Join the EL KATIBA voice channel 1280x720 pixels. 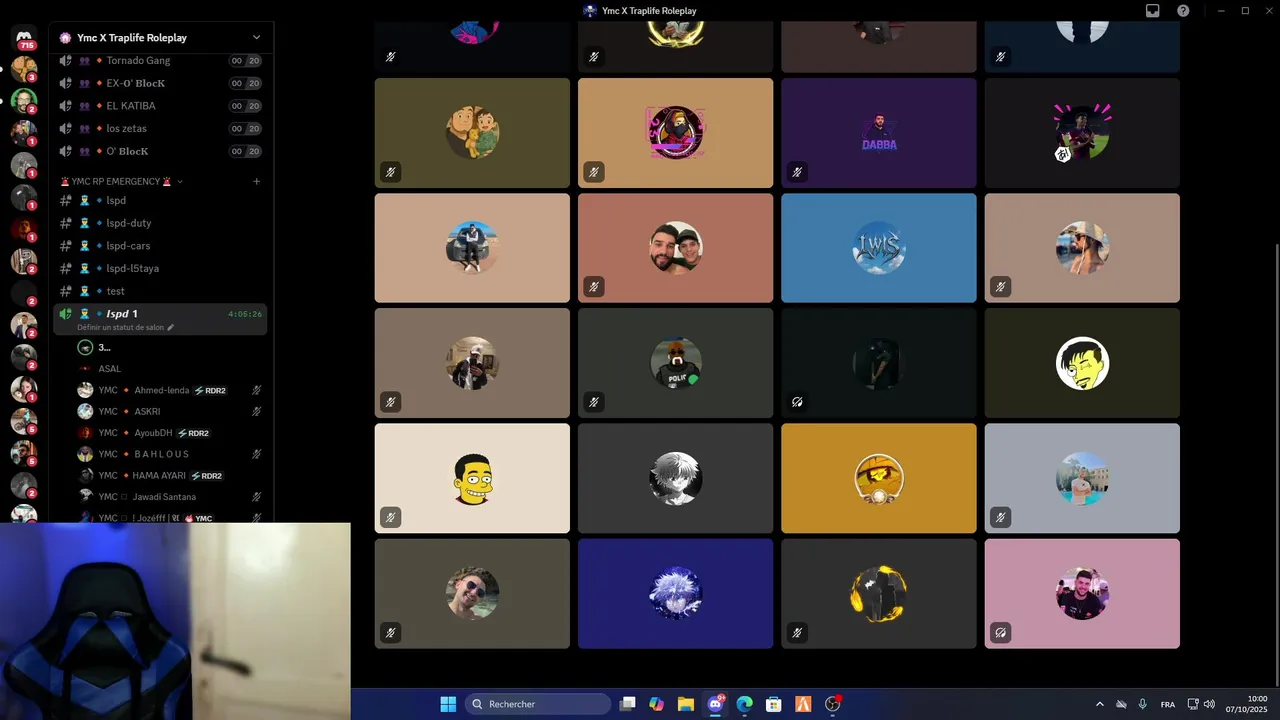[x=160, y=105]
